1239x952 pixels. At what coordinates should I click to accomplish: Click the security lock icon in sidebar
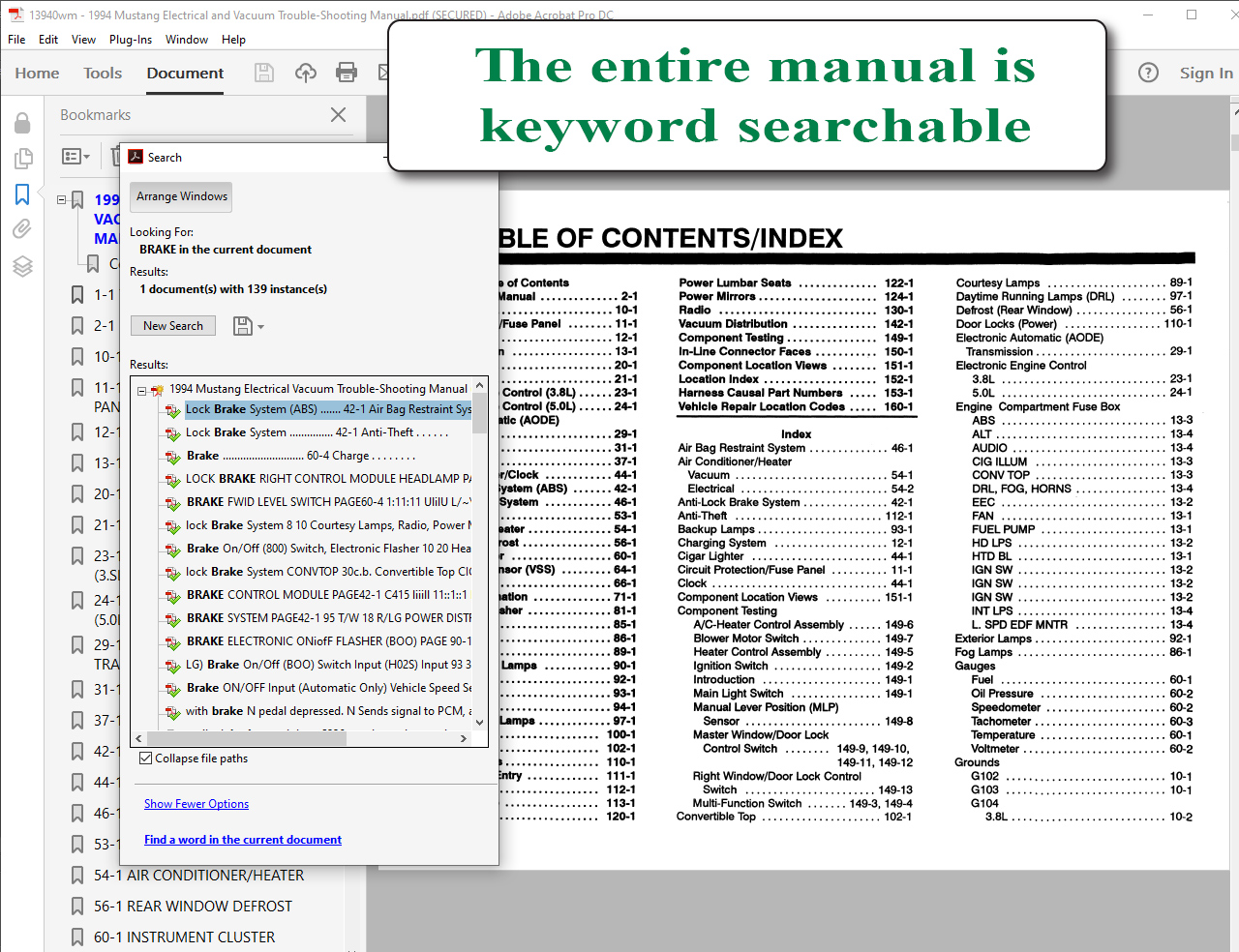click(x=22, y=123)
